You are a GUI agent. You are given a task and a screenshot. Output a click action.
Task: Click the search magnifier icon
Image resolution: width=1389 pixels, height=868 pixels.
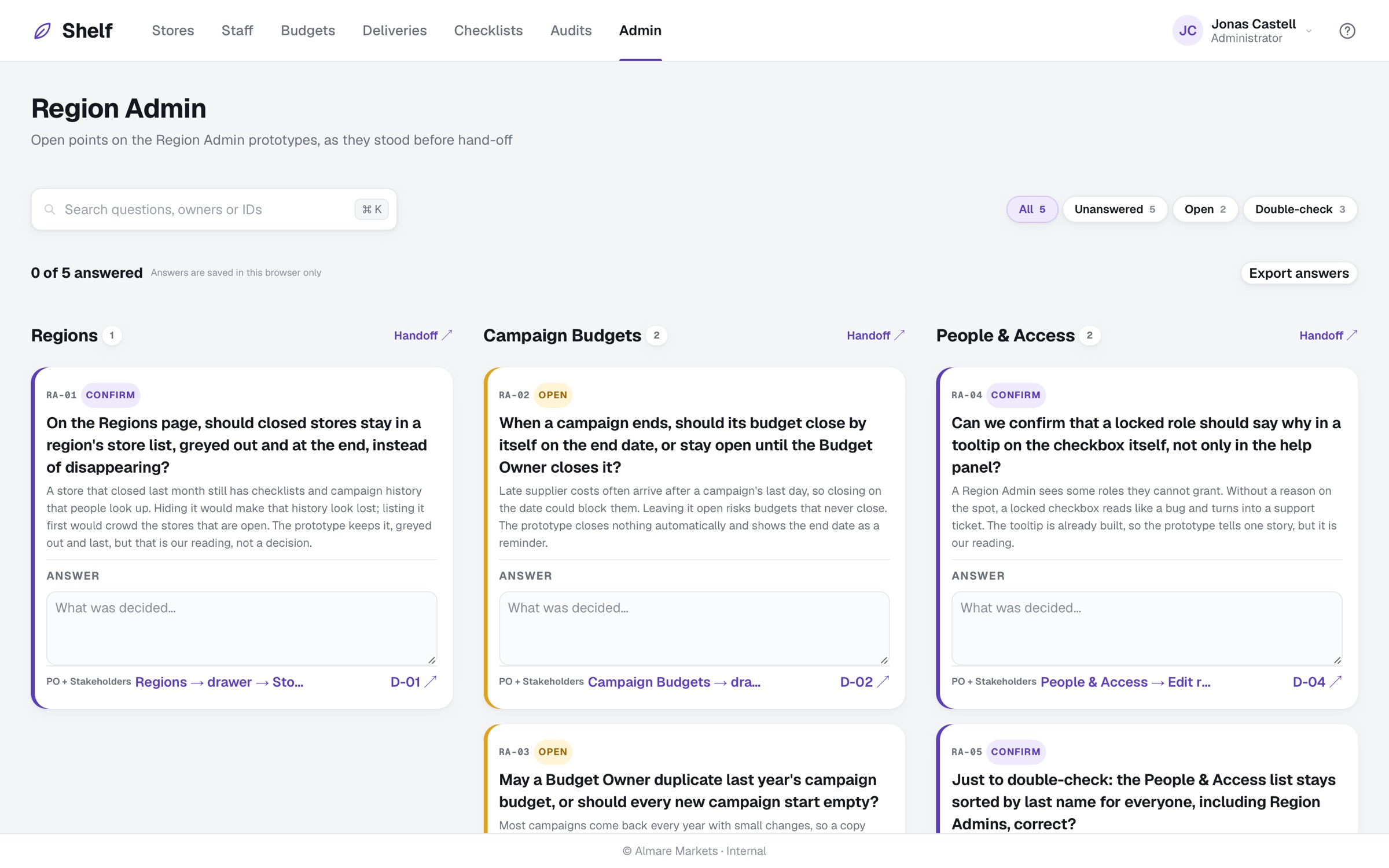(x=50, y=209)
